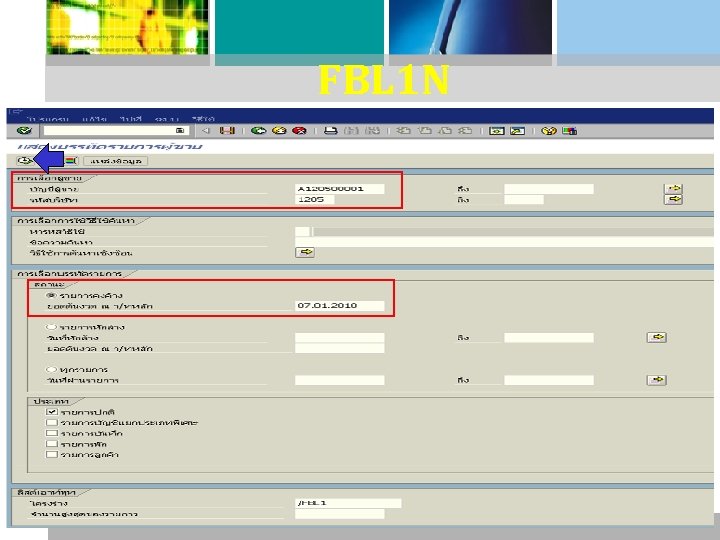
Task: Open the command field history dropdown
Action: 180,131
